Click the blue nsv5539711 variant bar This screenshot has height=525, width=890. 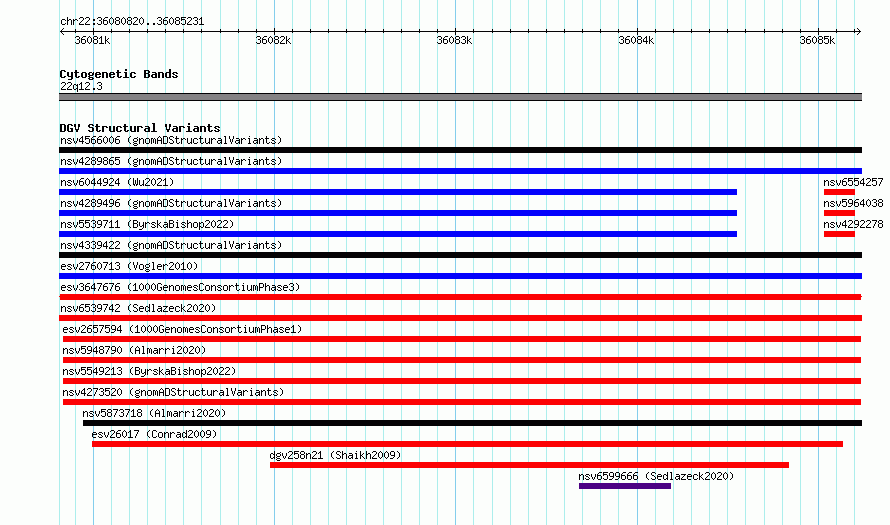tap(398, 234)
